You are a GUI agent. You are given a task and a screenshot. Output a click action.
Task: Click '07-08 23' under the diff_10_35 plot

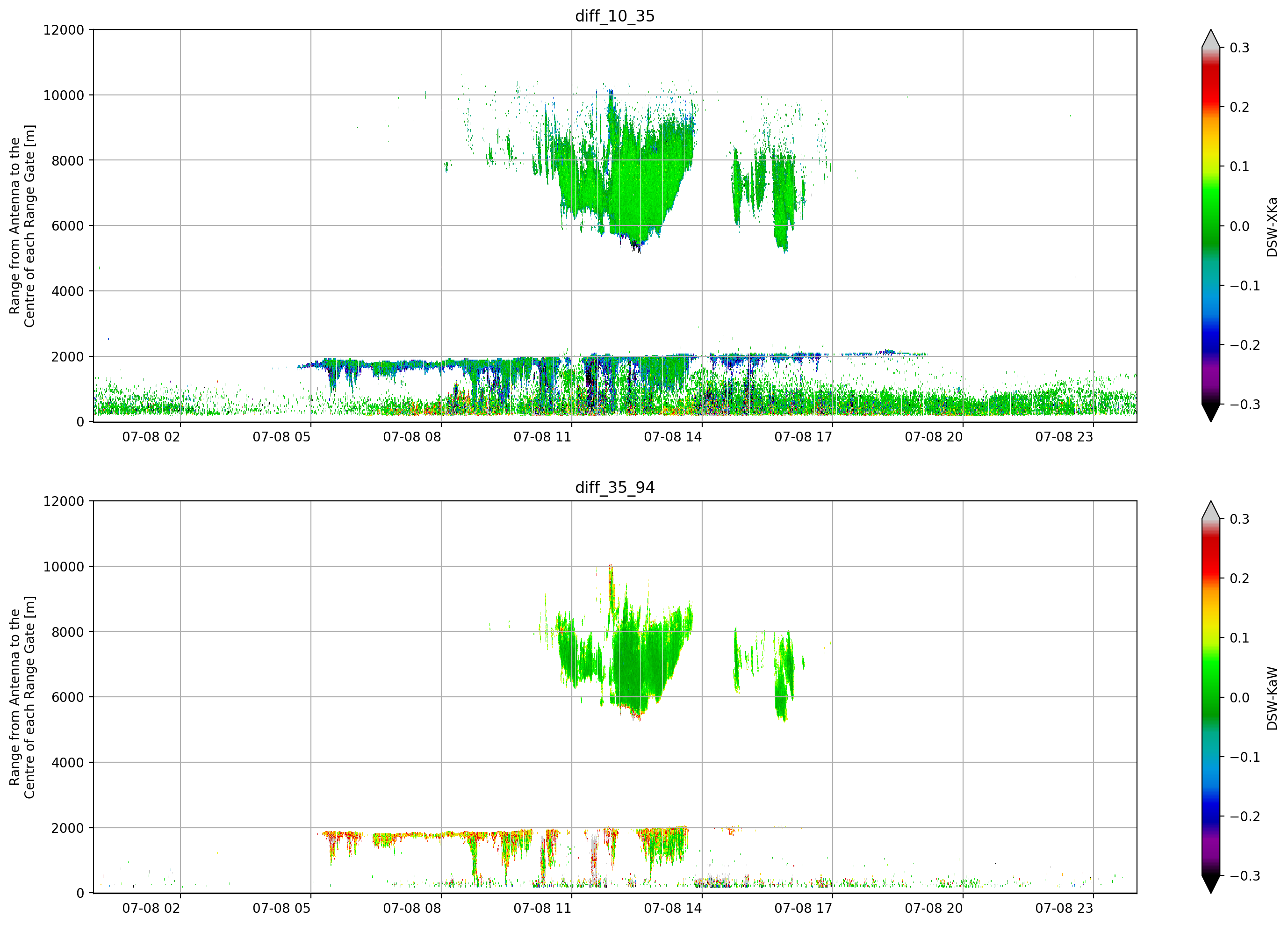coord(1064,437)
